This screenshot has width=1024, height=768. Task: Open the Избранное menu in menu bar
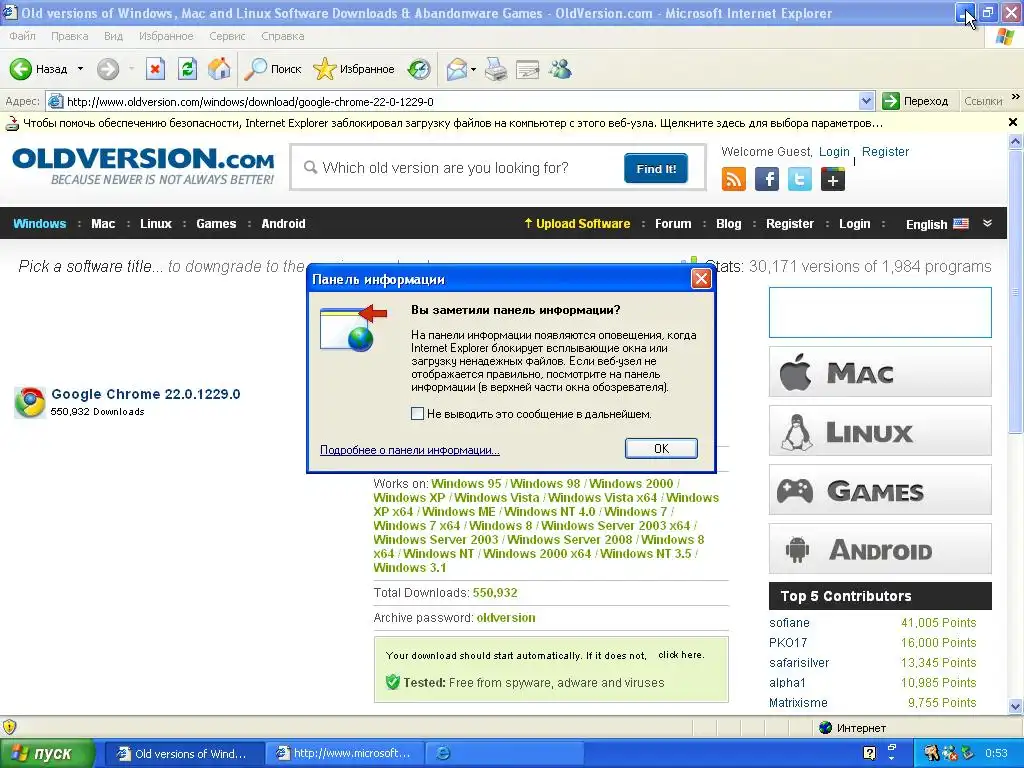pyautogui.click(x=166, y=36)
